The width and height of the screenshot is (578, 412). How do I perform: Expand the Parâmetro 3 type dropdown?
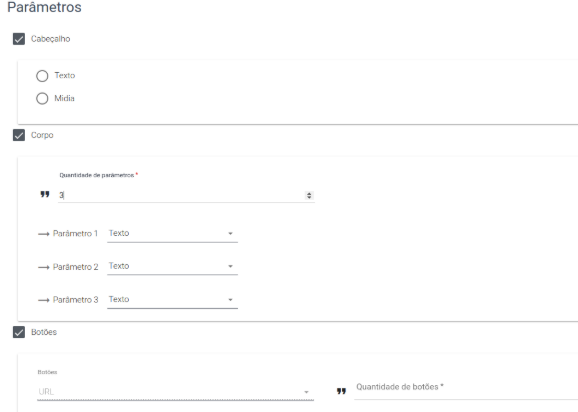click(172, 300)
